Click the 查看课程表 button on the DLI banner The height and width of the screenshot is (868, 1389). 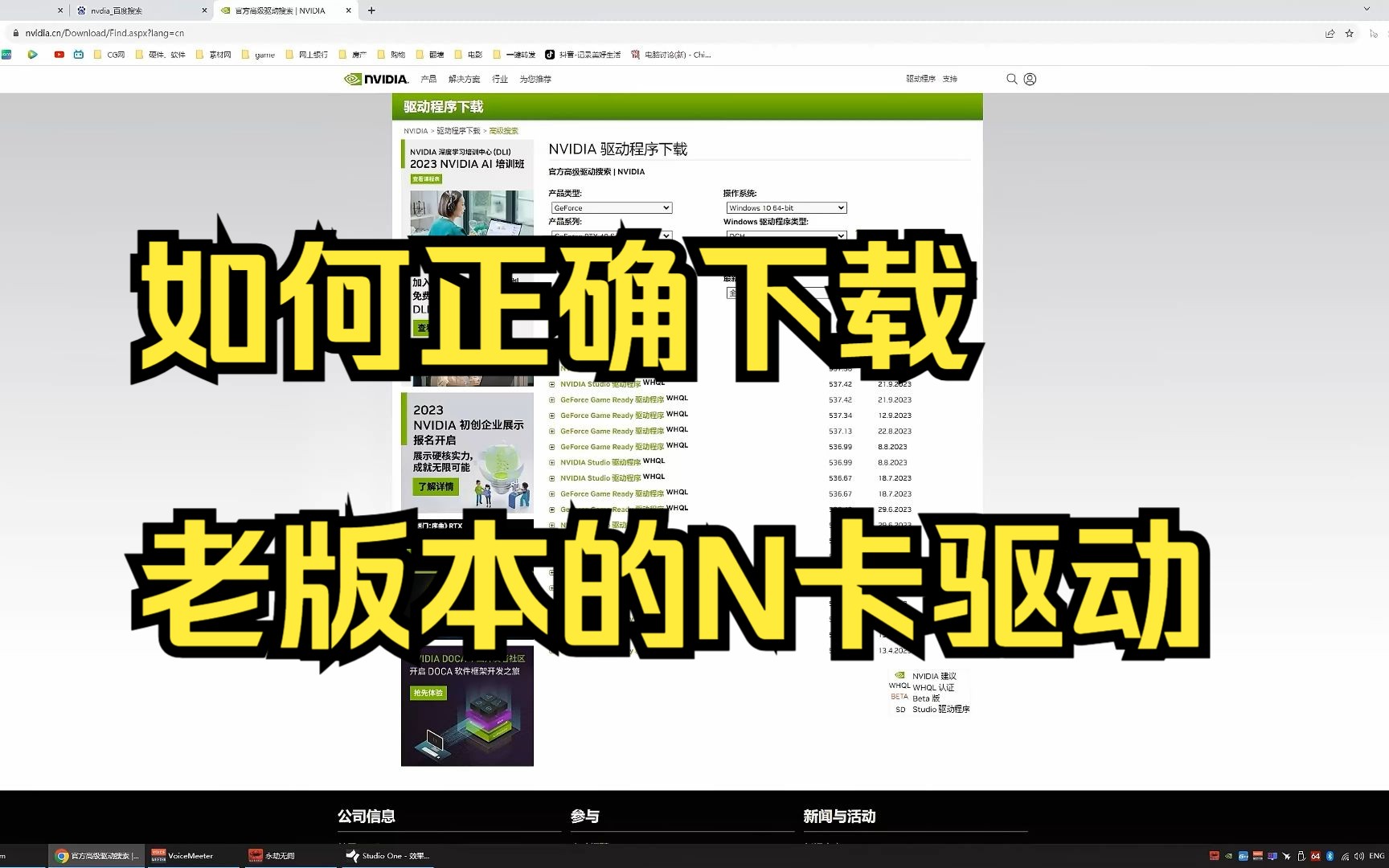point(426,179)
